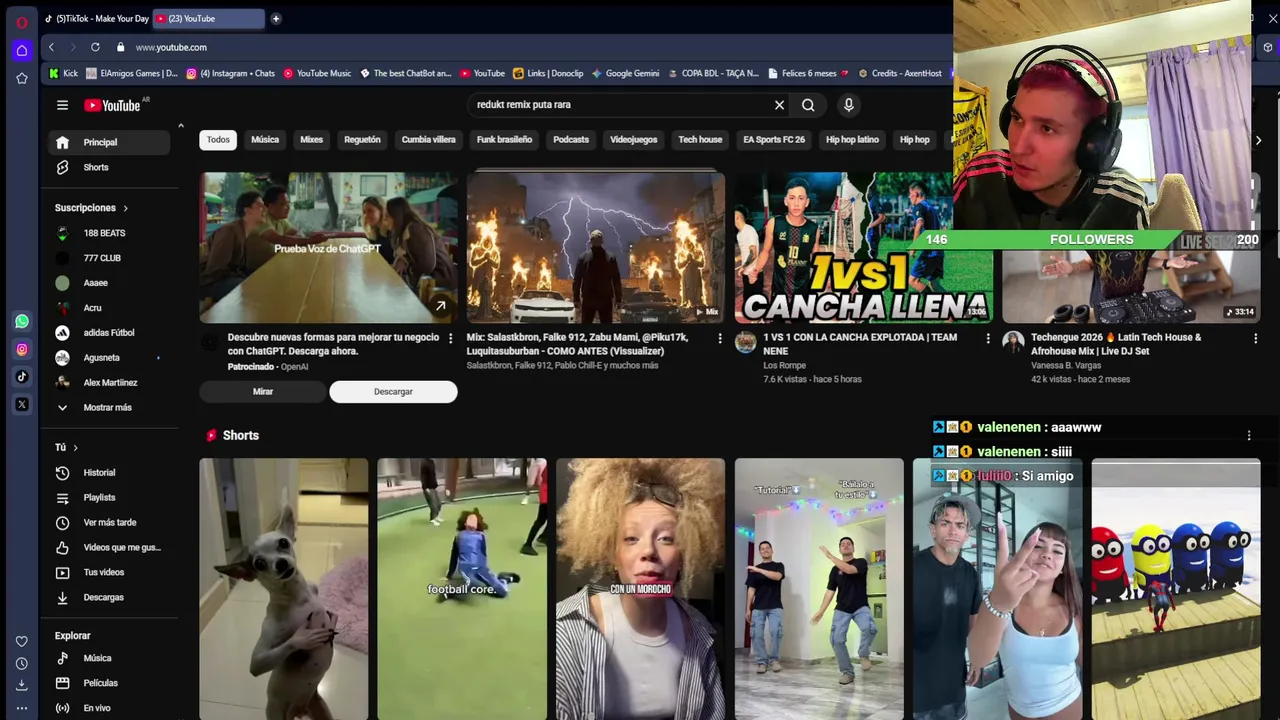Show more filter chips with right arrow

click(1258, 140)
